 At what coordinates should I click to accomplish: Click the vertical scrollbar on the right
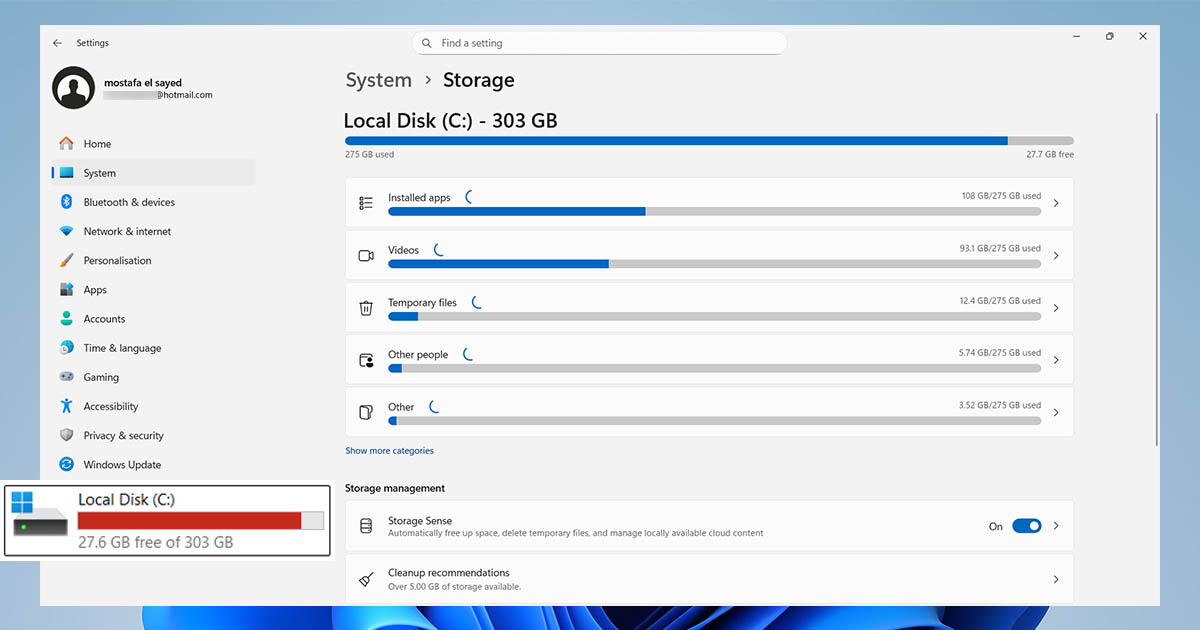(x=1157, y=280)
